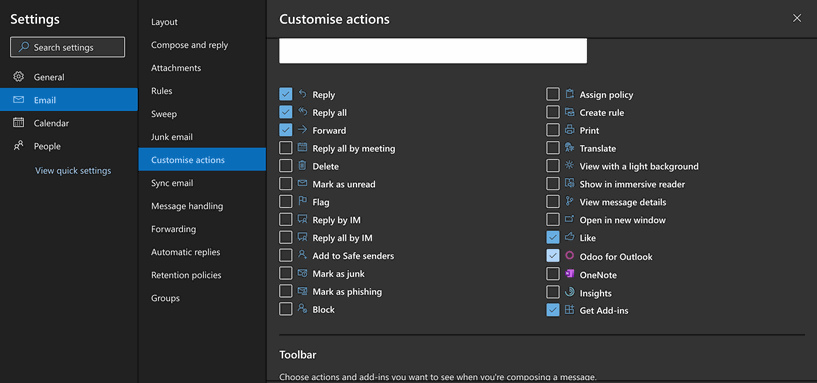Uncheck the Reply all checkbox

pos(286,112)
